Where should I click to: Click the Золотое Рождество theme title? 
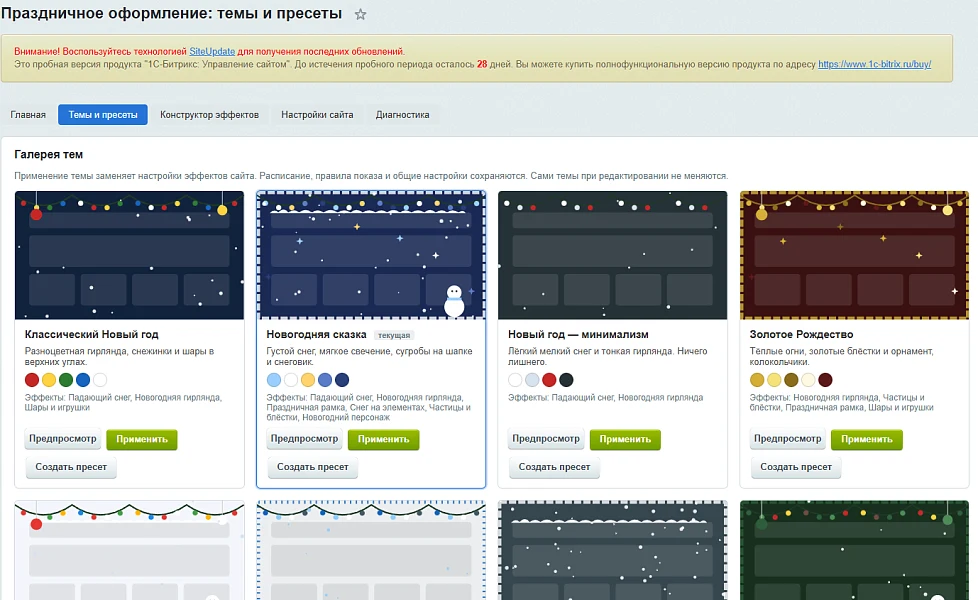[801, 335]
